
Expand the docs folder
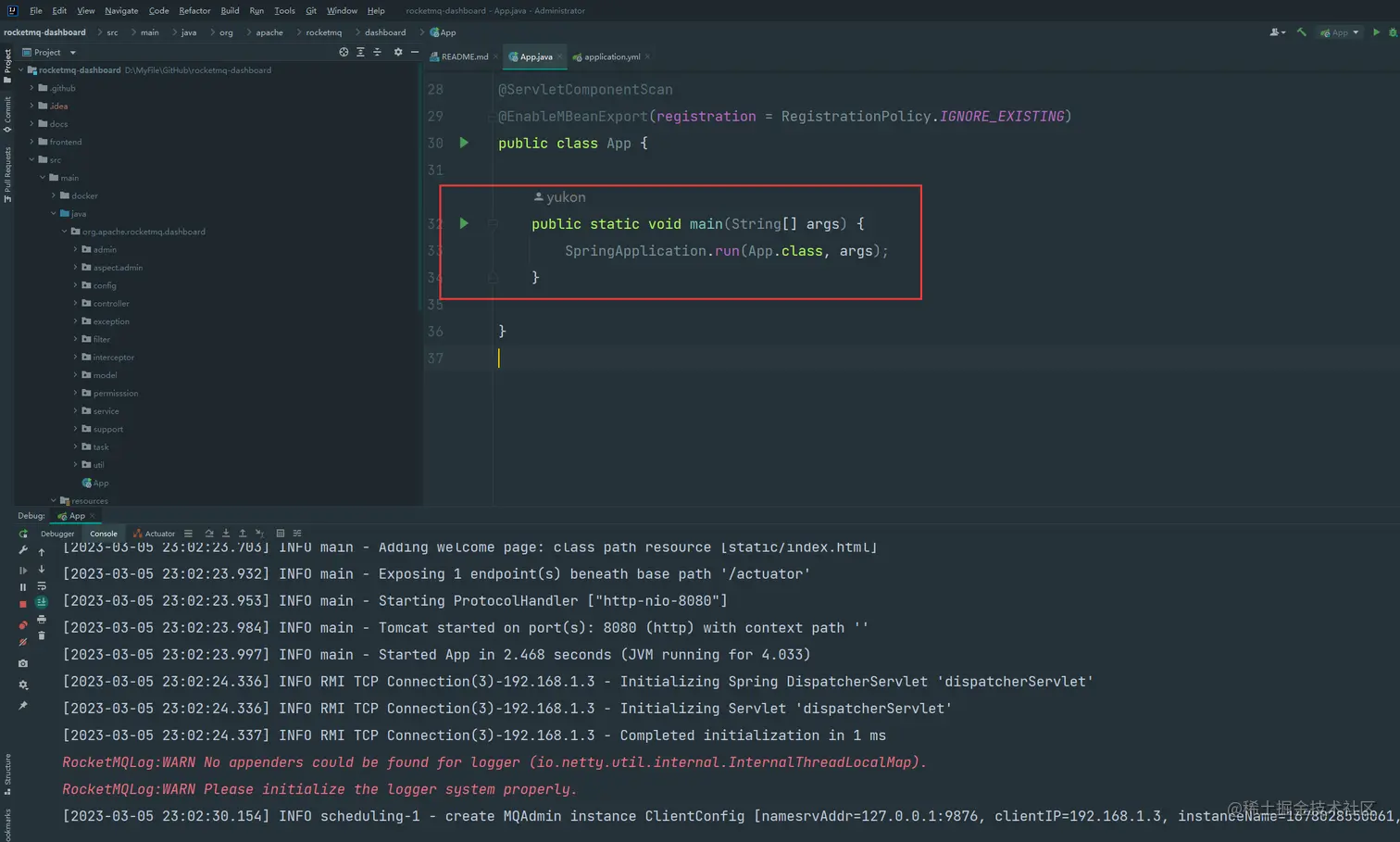[x=31, y=123]
